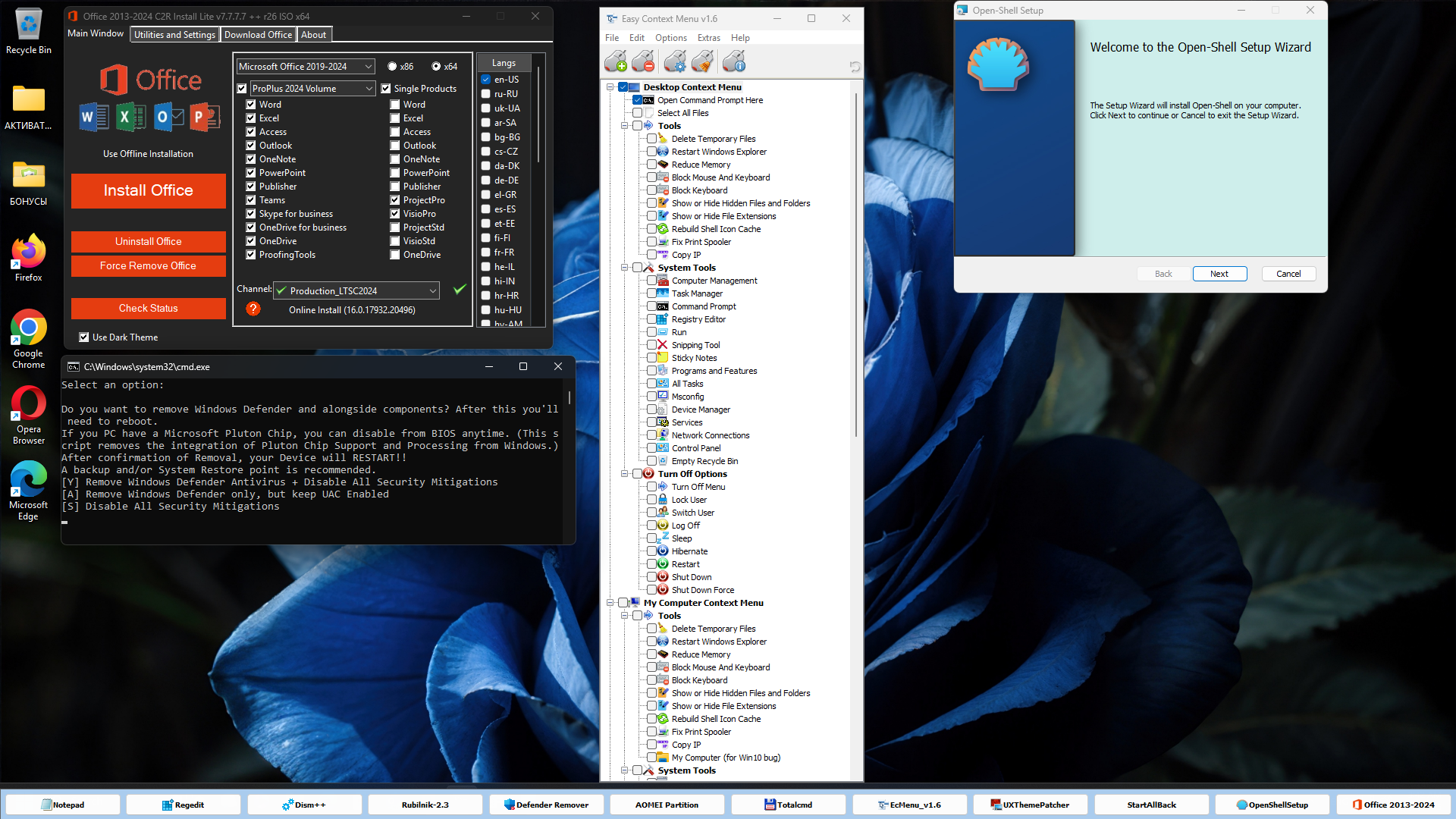Click the orange question mark help icon

(x=253, y=309)
